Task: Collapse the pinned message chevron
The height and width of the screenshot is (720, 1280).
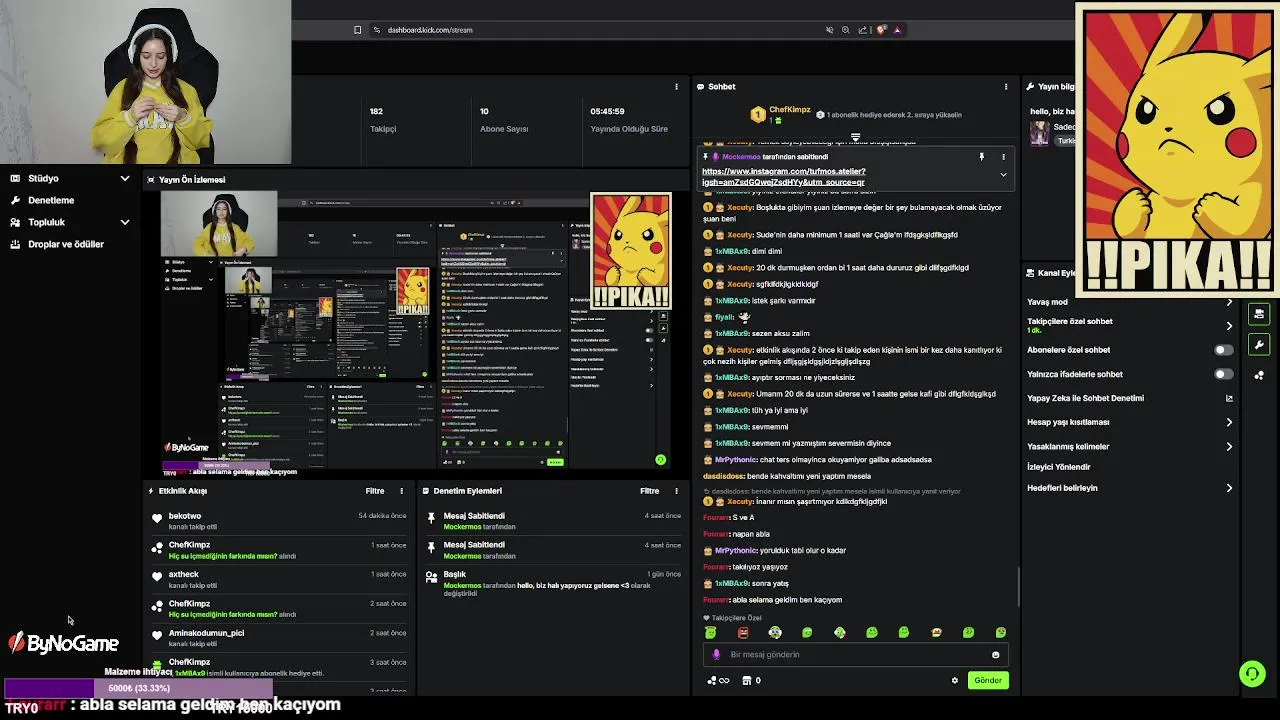Action: pos(1003,175)
